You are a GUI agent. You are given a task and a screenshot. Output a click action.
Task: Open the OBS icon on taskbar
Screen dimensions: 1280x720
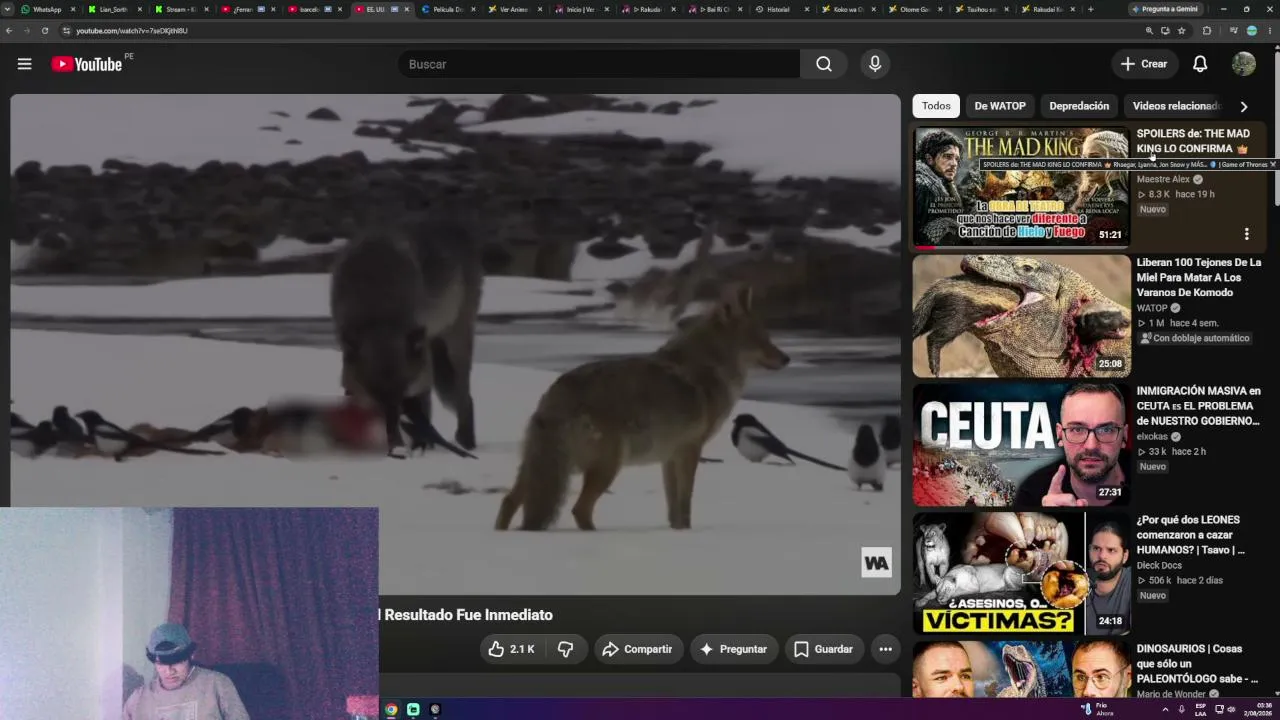coord(435,709)
